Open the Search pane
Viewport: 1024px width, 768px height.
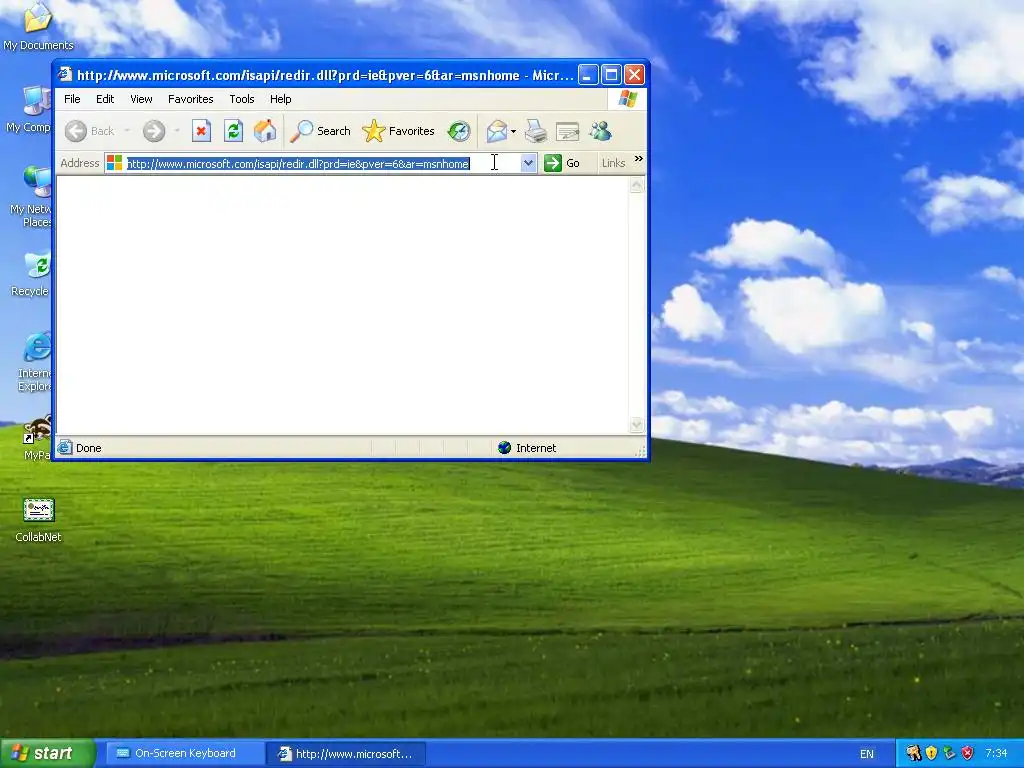[321, 131]
